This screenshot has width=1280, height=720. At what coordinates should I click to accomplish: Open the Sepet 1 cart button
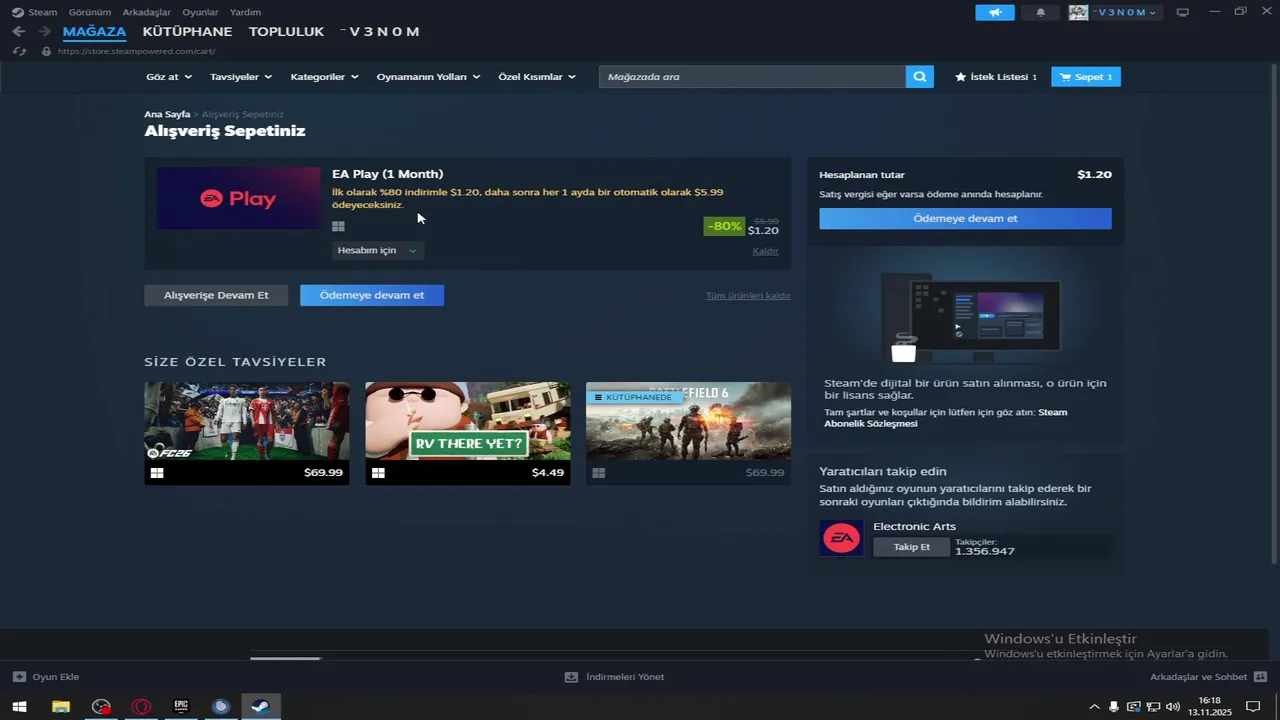tap(1086, 77)
